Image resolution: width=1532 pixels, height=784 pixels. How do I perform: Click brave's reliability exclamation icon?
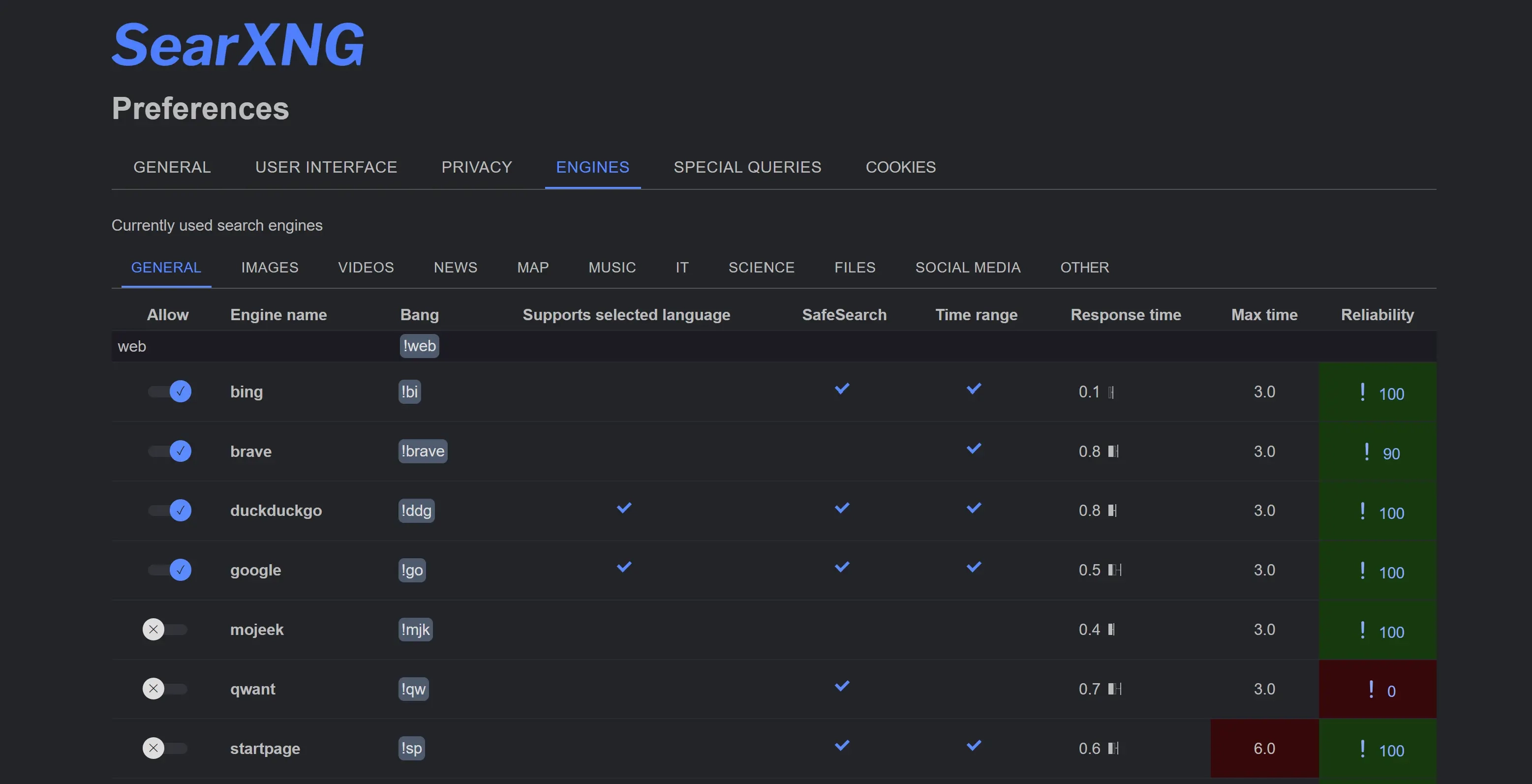click(x=1367, y=451)
